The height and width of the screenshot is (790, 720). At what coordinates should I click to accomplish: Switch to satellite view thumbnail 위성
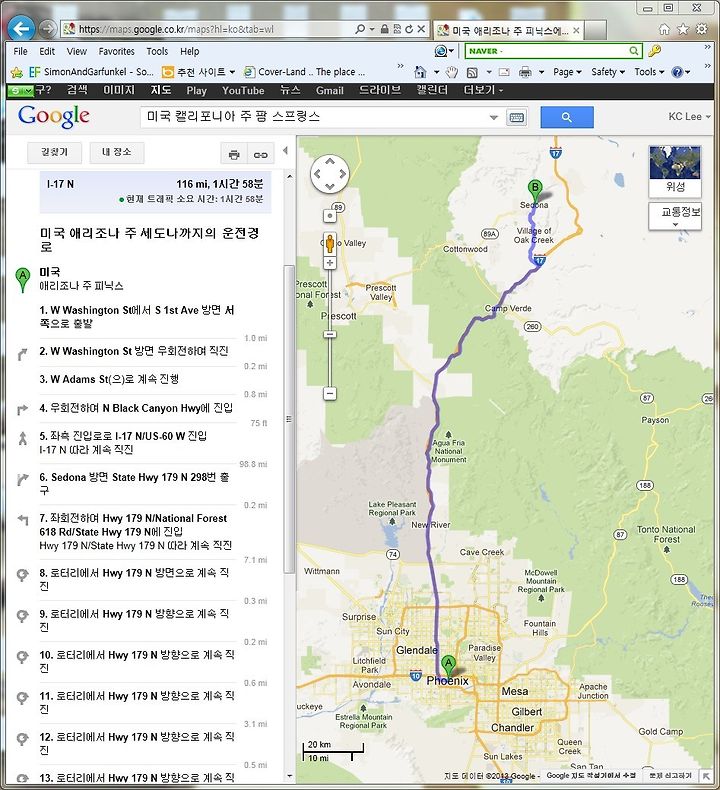point(675,171)
